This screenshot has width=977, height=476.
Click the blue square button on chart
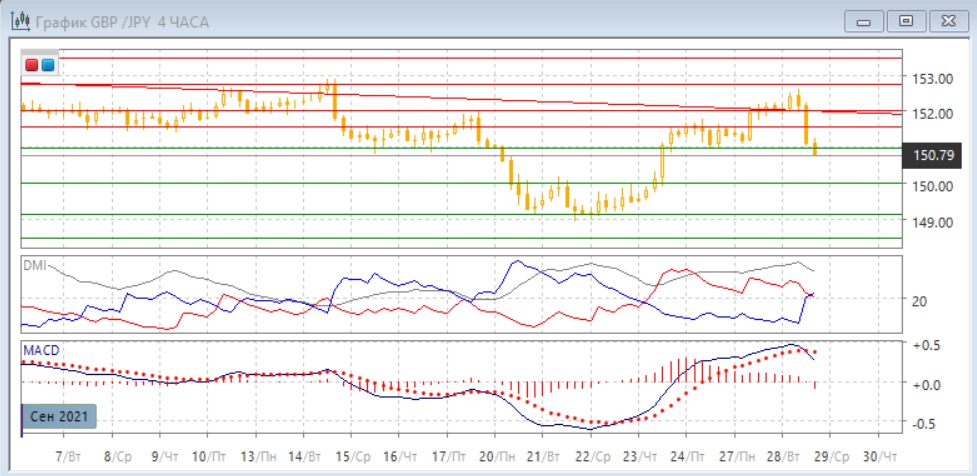coord(47,66)
